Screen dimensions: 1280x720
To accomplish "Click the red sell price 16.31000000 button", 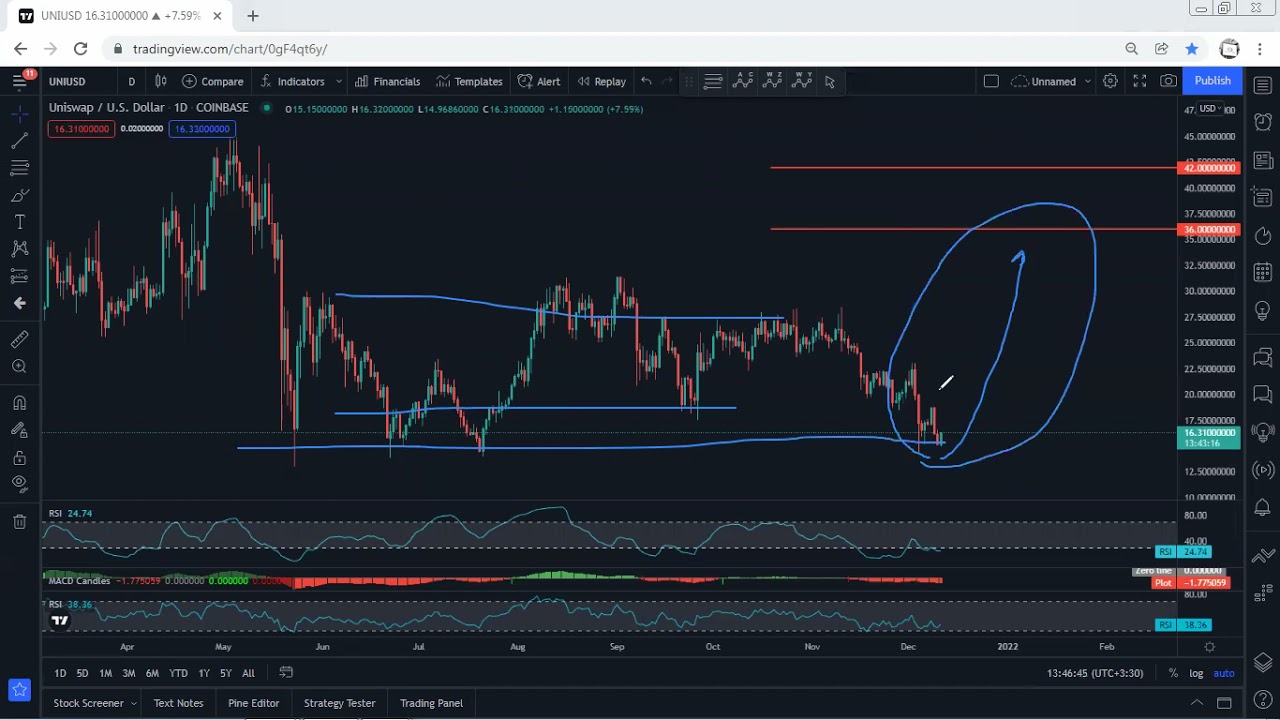I will point(81,129).
